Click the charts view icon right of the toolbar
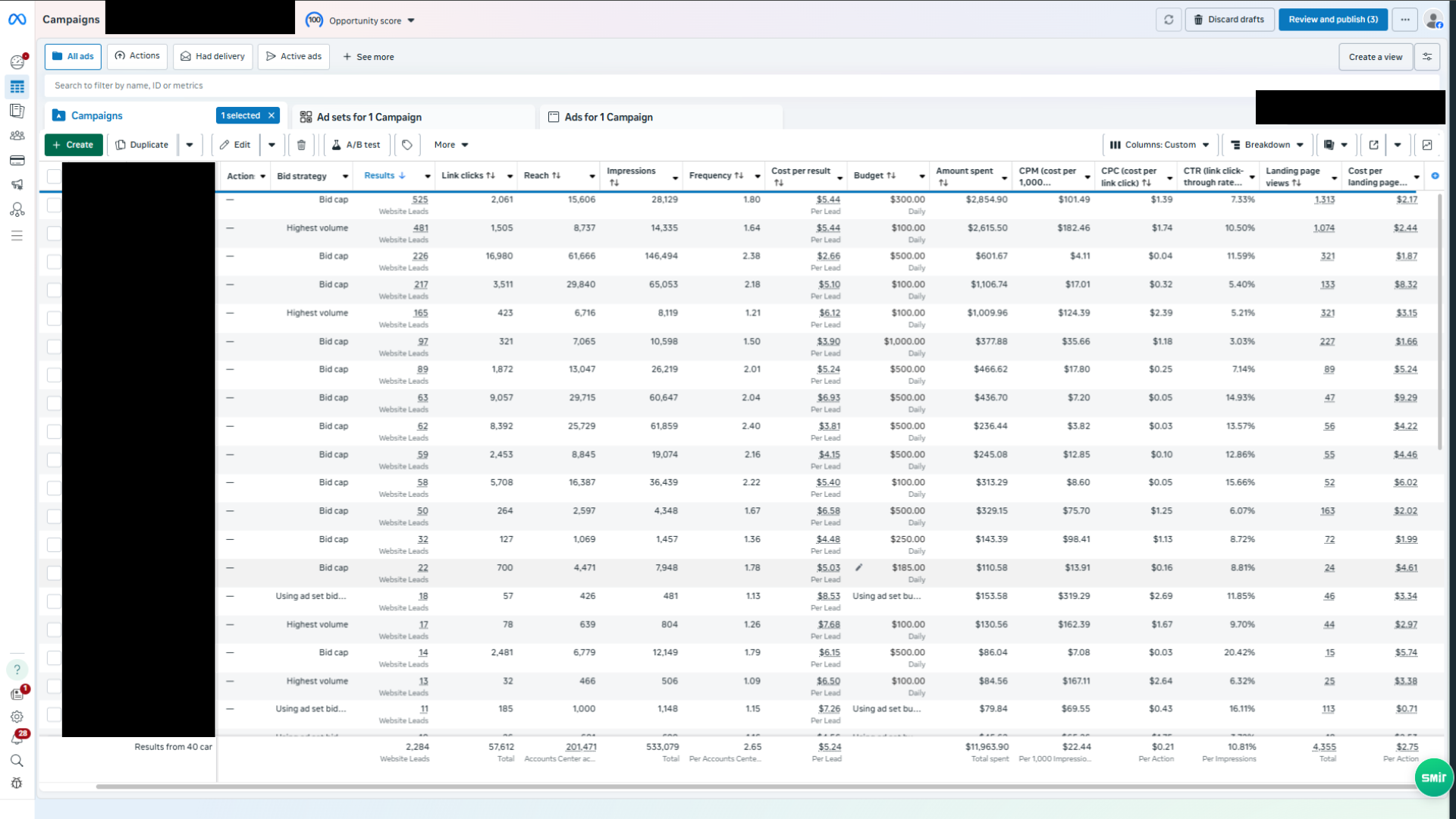The height and width of the screenshot is (819, 1456). point(1427,145)
